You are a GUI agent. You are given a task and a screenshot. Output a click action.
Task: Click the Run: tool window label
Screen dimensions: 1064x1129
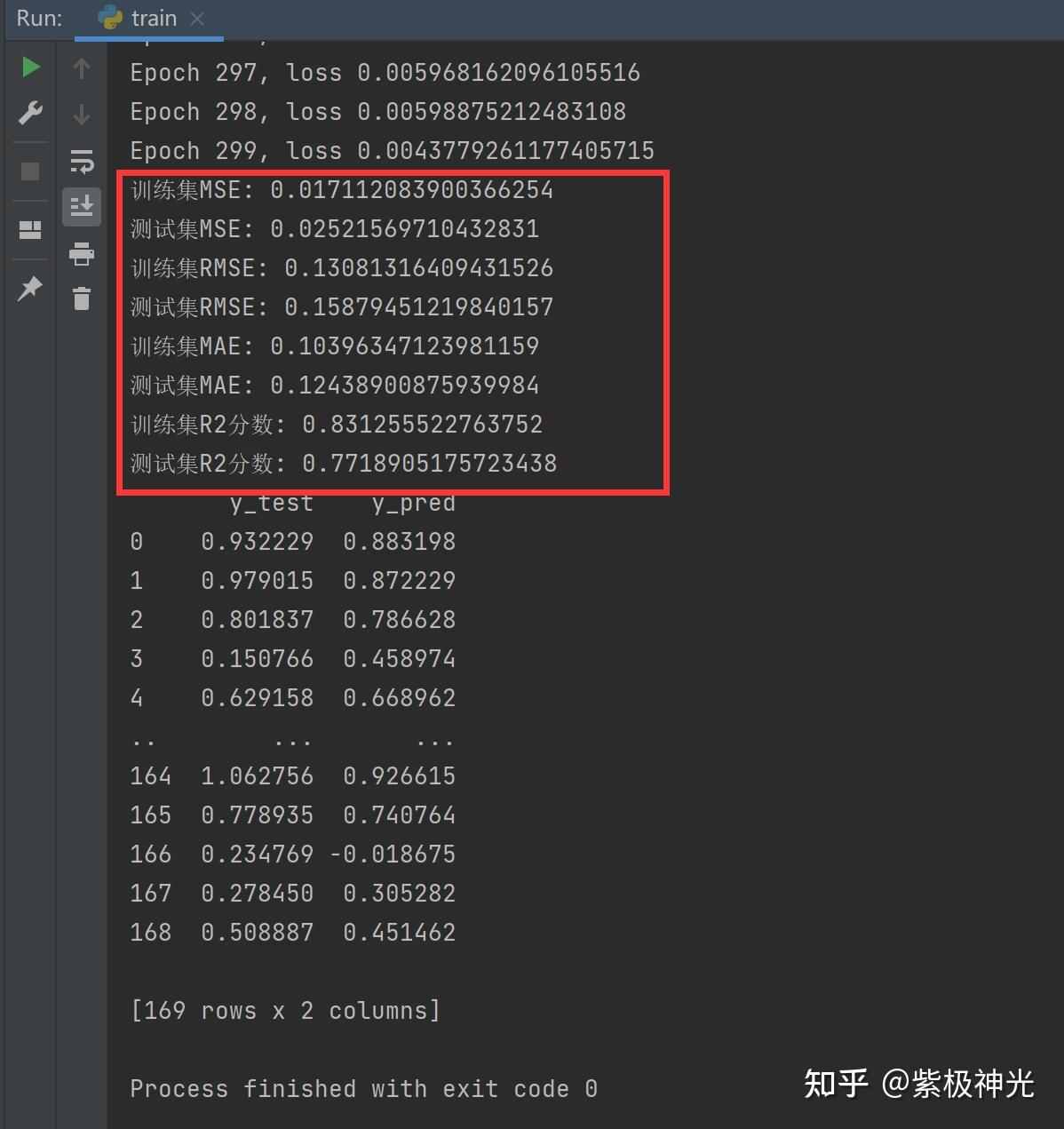[37, 18]
